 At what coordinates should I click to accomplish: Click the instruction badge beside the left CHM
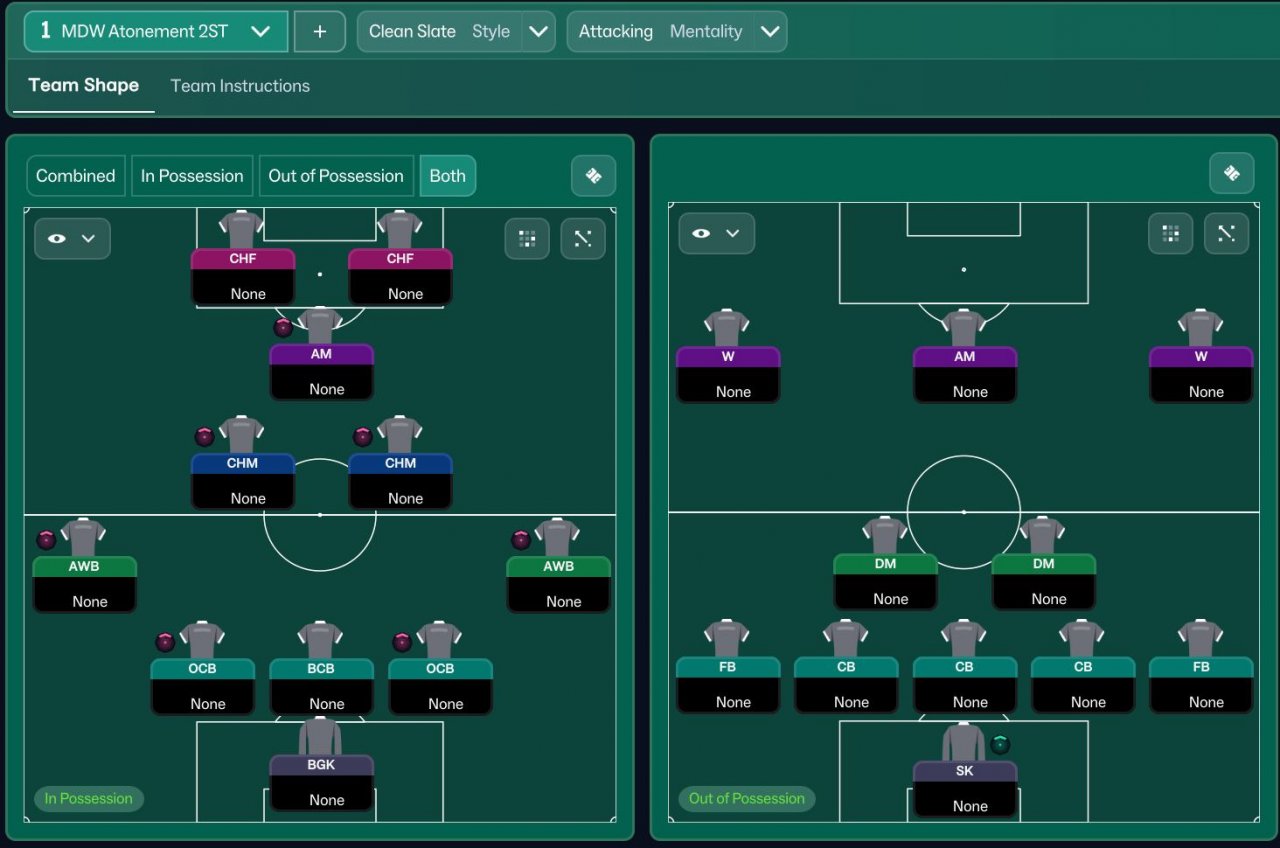tap(204, 436)
